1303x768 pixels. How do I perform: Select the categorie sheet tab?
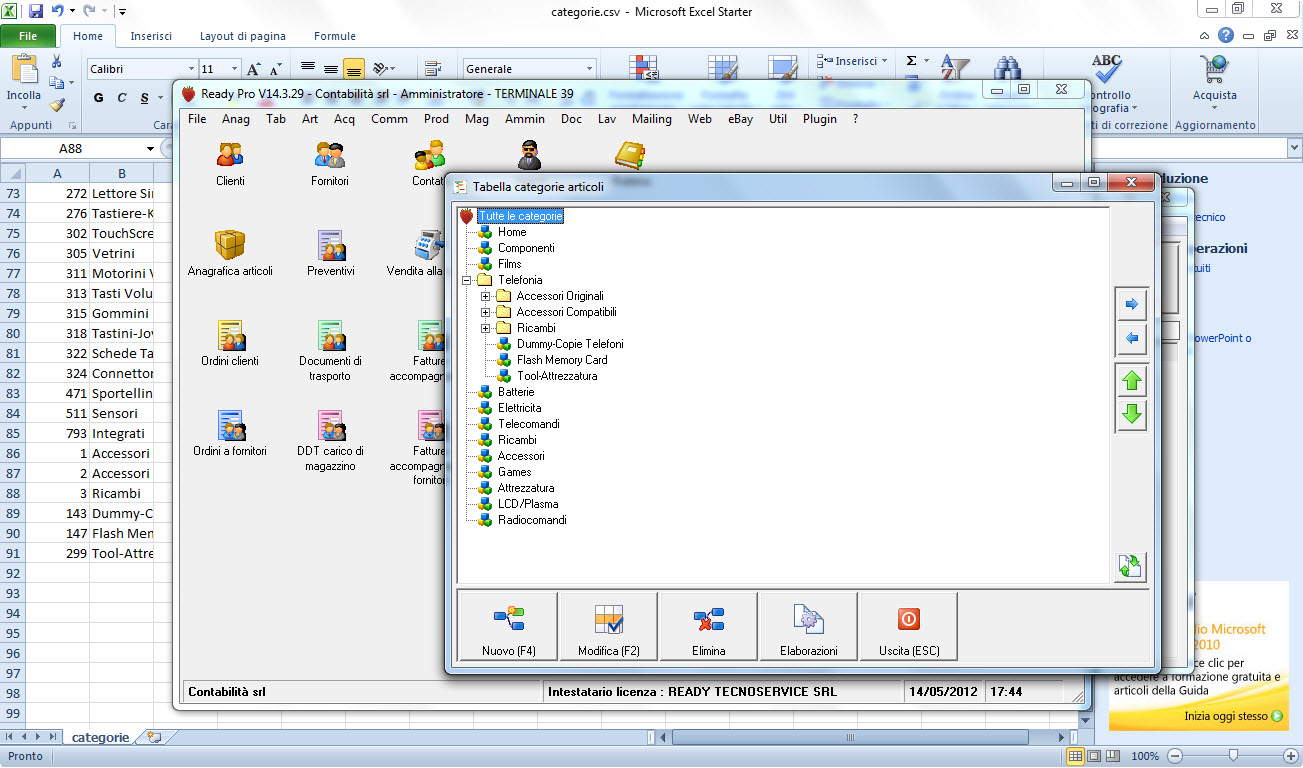(100, 737)
